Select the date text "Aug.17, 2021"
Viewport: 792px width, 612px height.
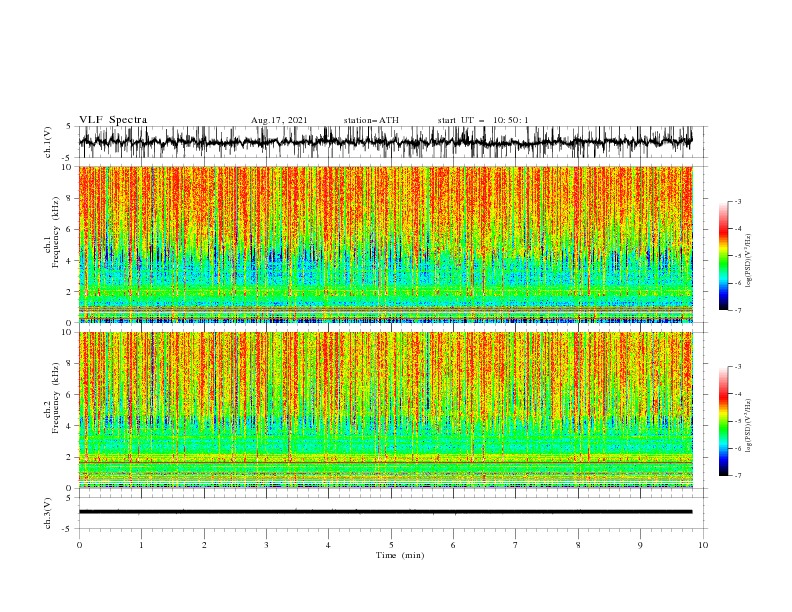click(x=279, y=120)
